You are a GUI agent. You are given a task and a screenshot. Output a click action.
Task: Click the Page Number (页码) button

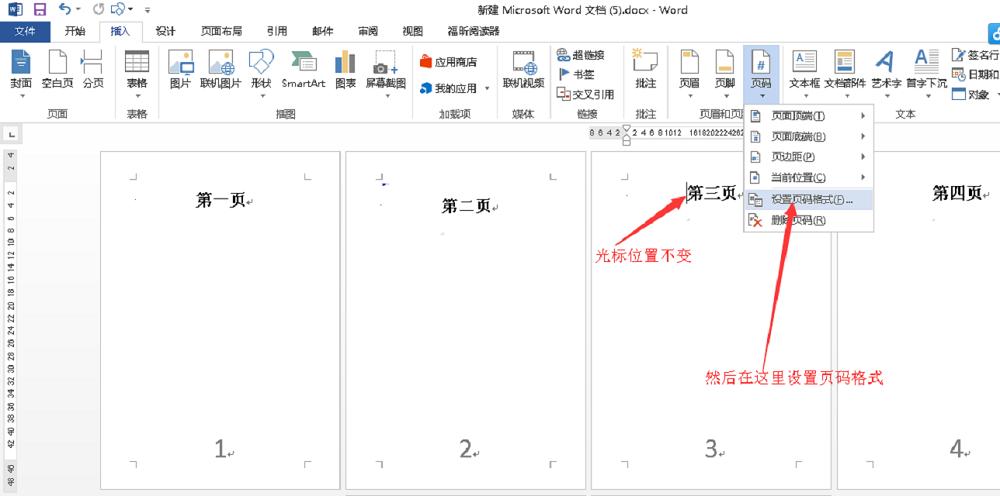[x=761, y=74]
